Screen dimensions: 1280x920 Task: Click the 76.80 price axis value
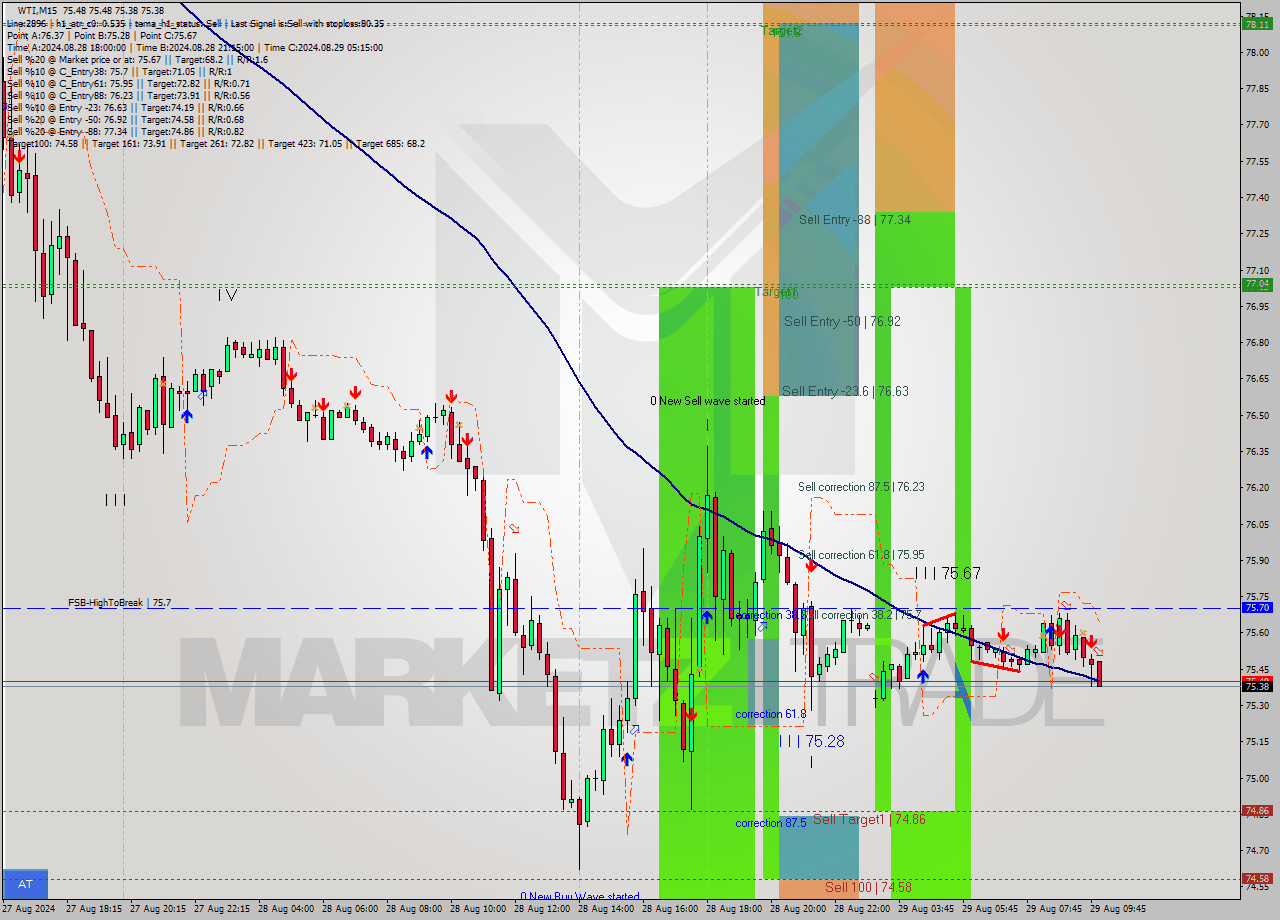click(x=1256, y=343)
